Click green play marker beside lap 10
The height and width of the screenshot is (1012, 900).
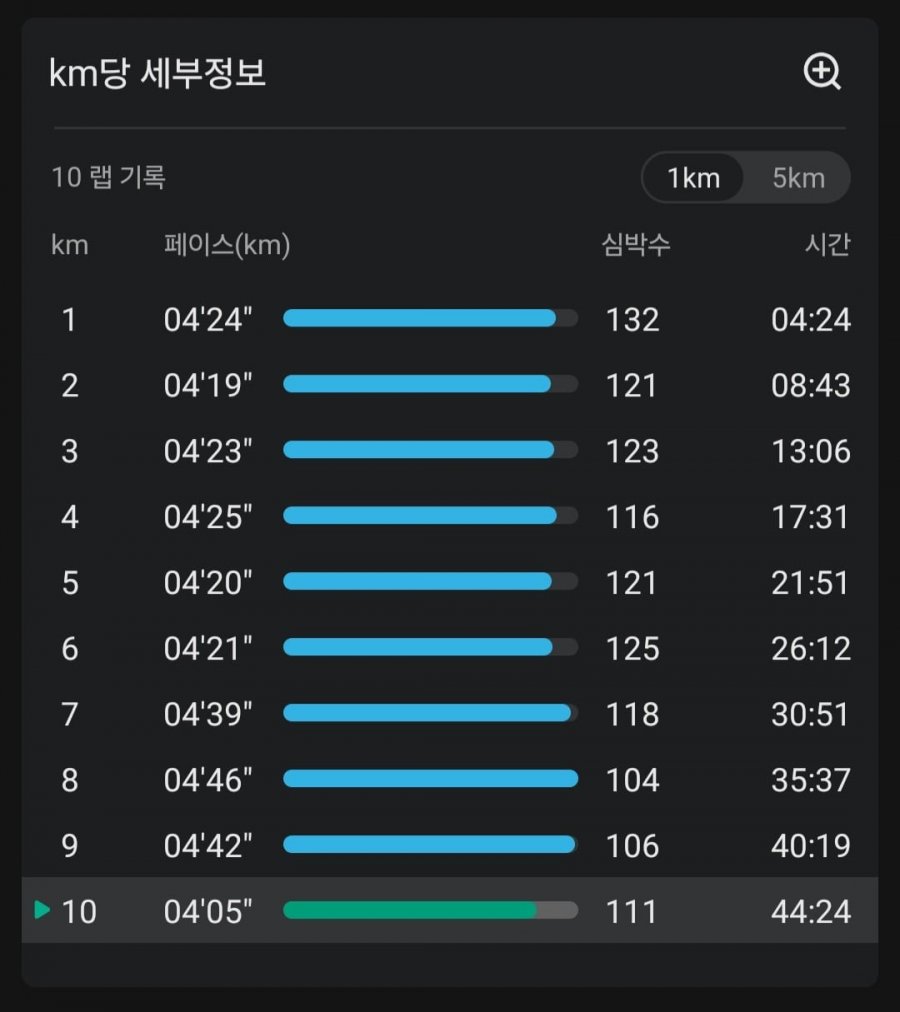(x=42, y=910)
